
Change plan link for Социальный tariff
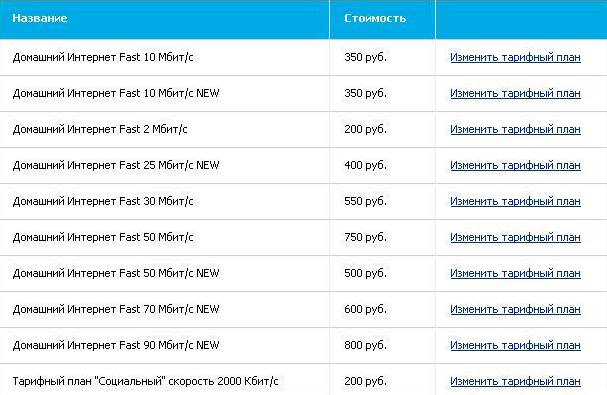click(x=515, y=381)
